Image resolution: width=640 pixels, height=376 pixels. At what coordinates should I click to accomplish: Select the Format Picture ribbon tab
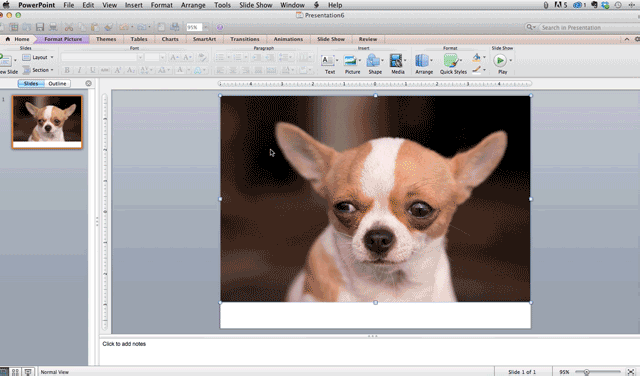[63, 39]
